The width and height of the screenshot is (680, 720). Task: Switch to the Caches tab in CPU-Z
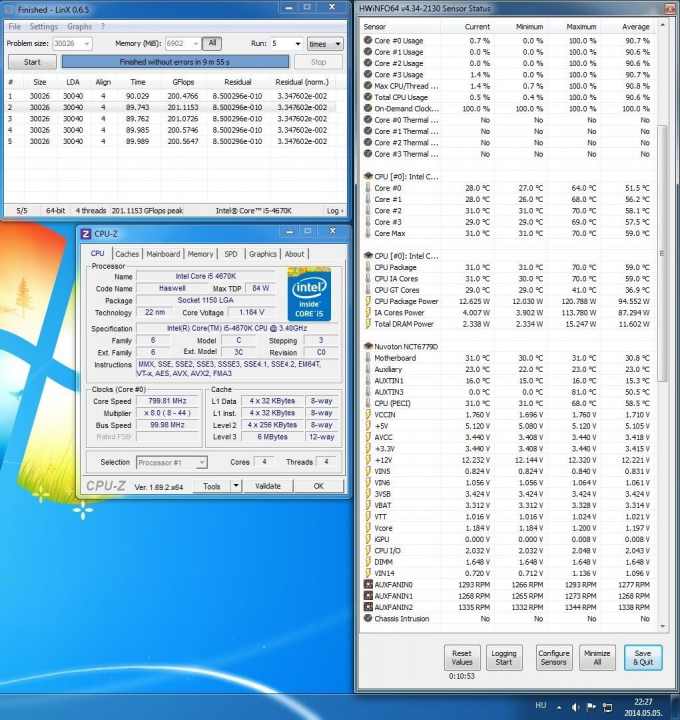click(x=127, y=254)
